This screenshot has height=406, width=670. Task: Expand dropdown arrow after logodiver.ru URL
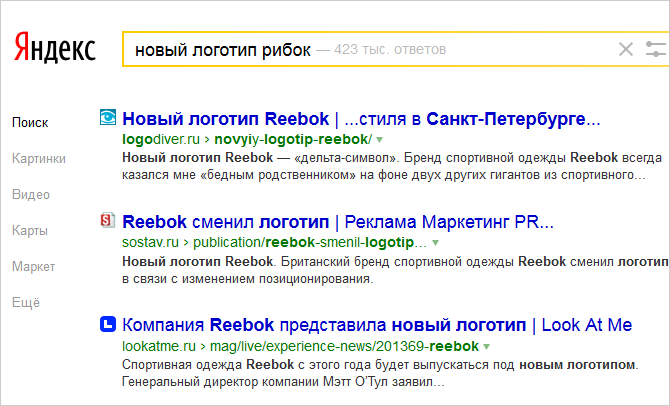(379, 140)
